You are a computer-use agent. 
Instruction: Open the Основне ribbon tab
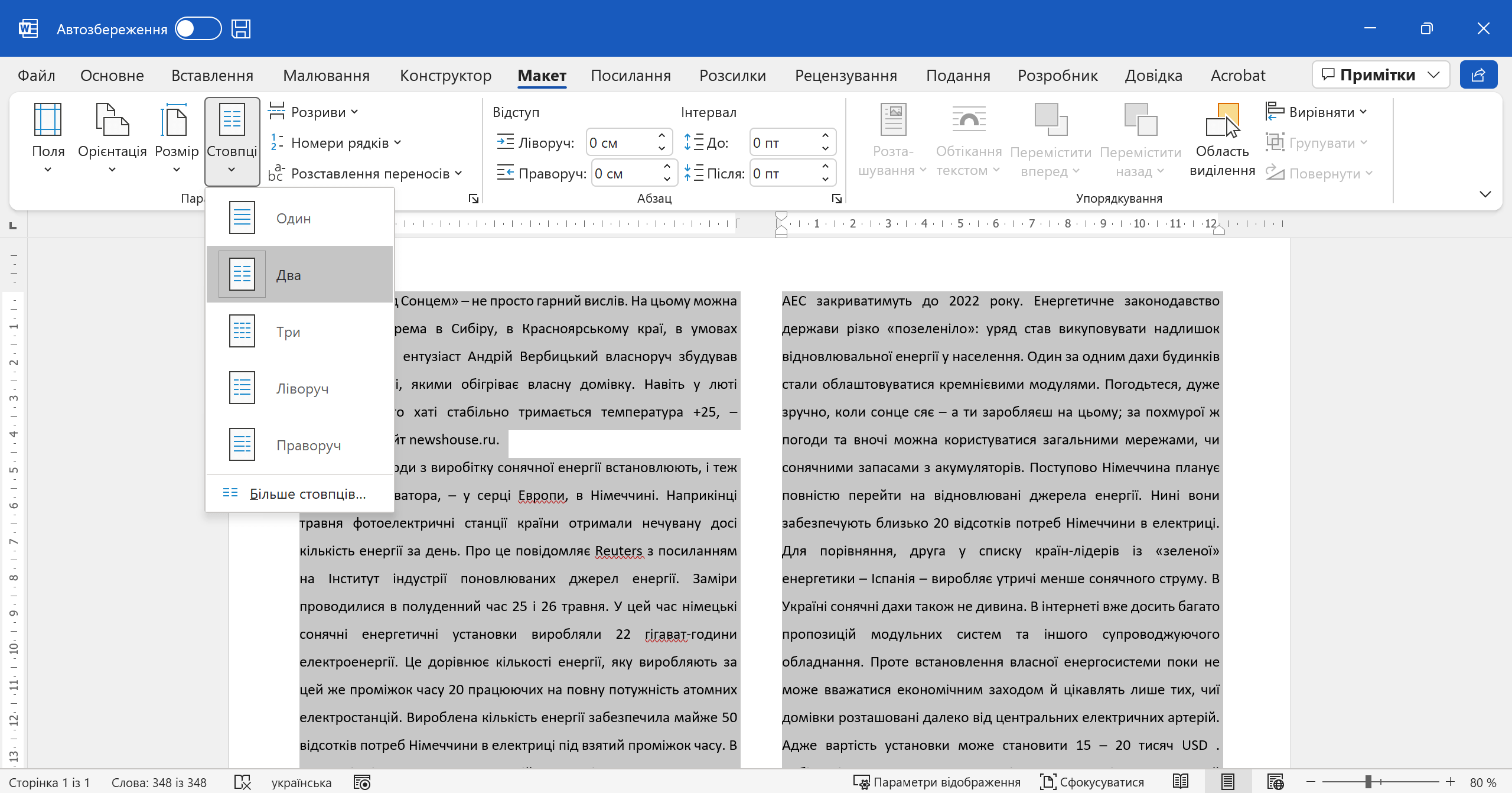[x=112, y=76]
